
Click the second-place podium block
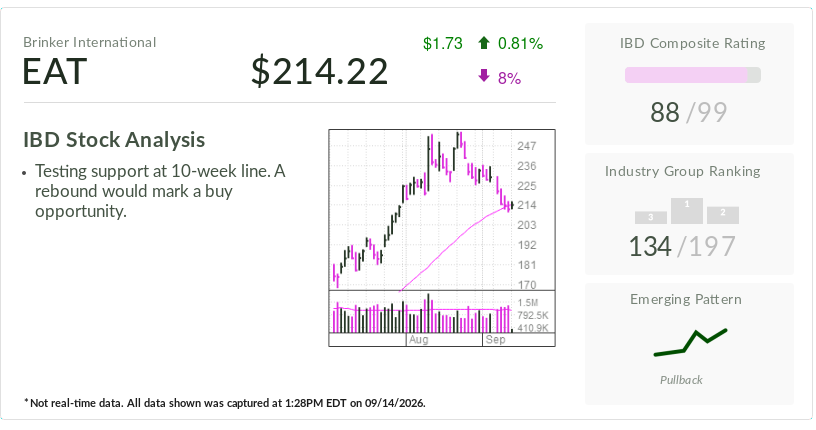[723, 215]
